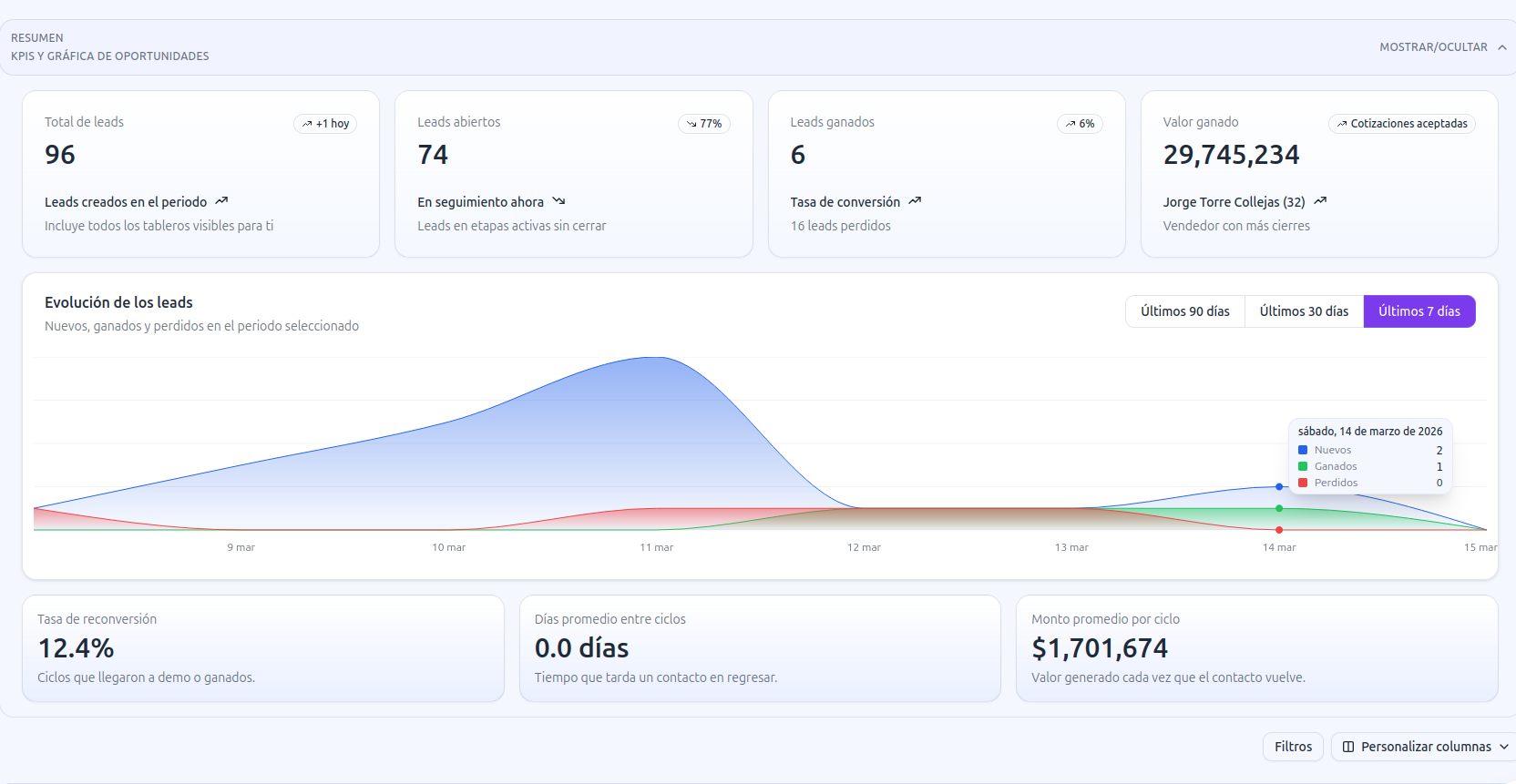The image size is (1516, 784).
Task: Click the trending-up icon beside Leads creados
Action: click(x=221, y=201)
